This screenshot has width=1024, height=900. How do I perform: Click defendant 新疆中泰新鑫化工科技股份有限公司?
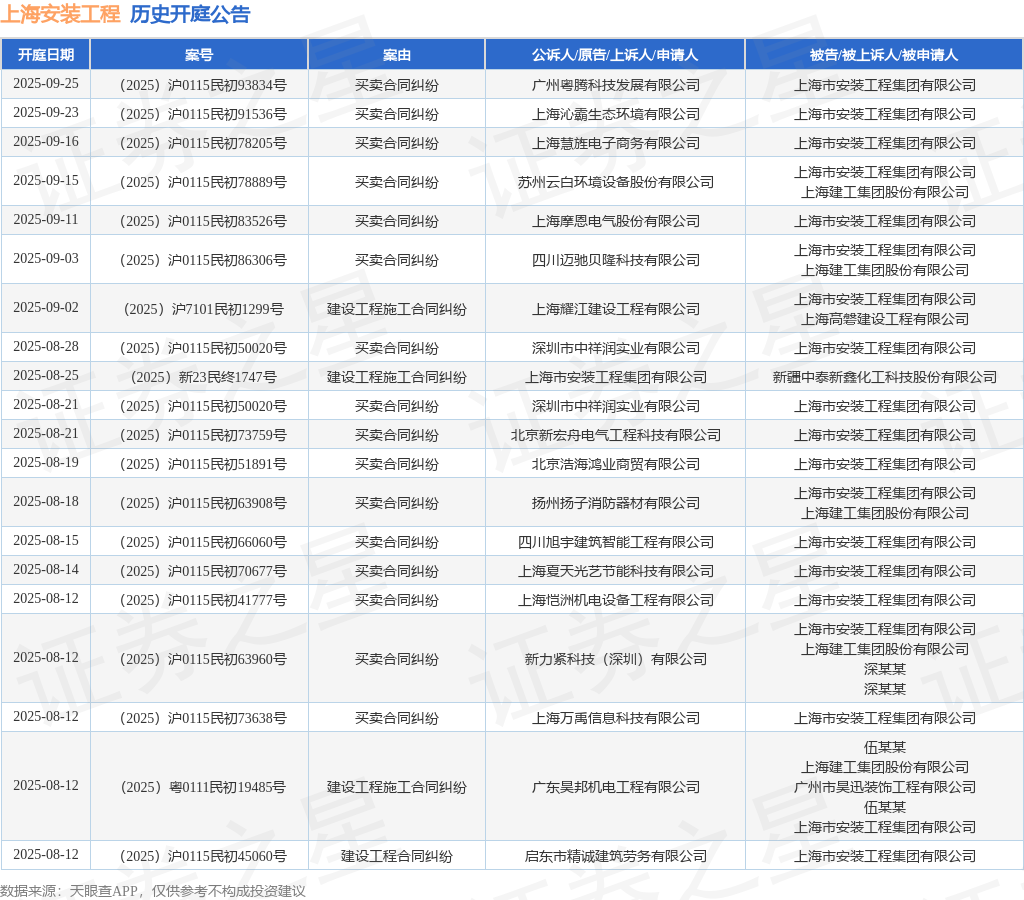pos(885,377)
